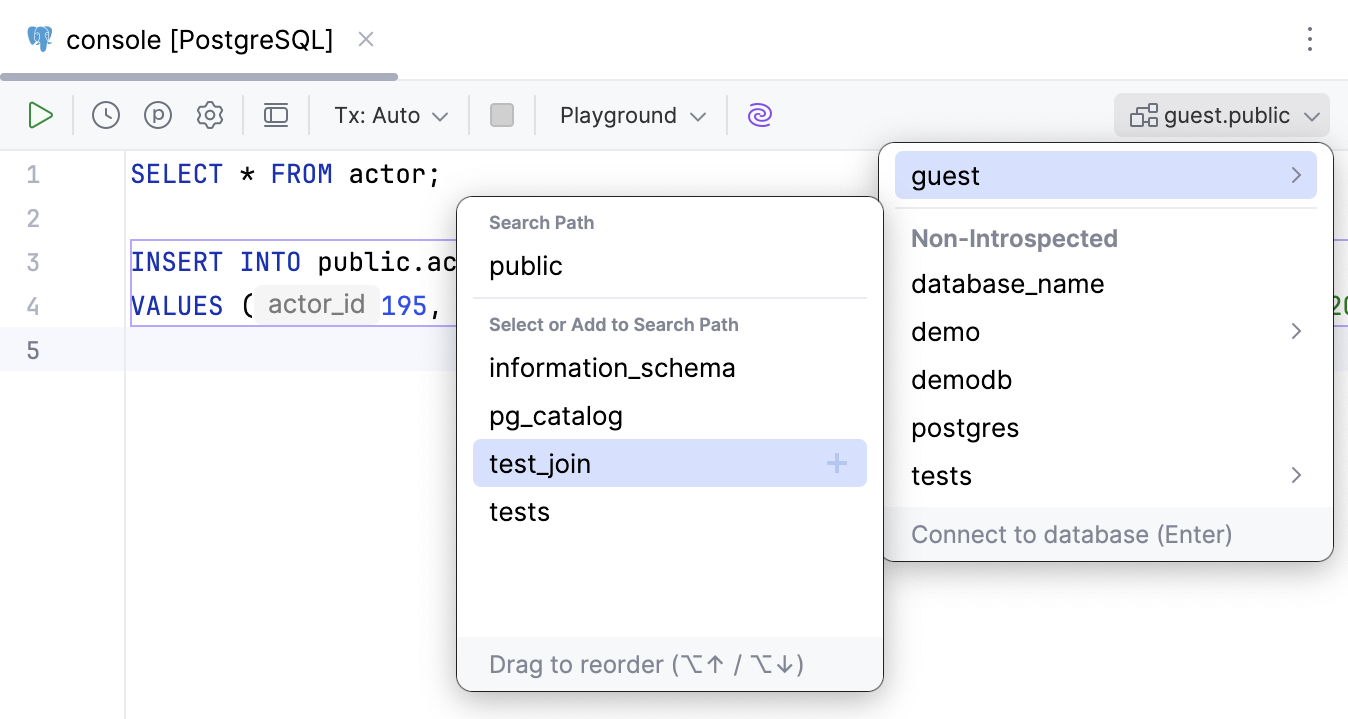This screenshot has width=1348, height=719.
Task: Open the Tx: Auto dropdown
Action: [389, 114]
